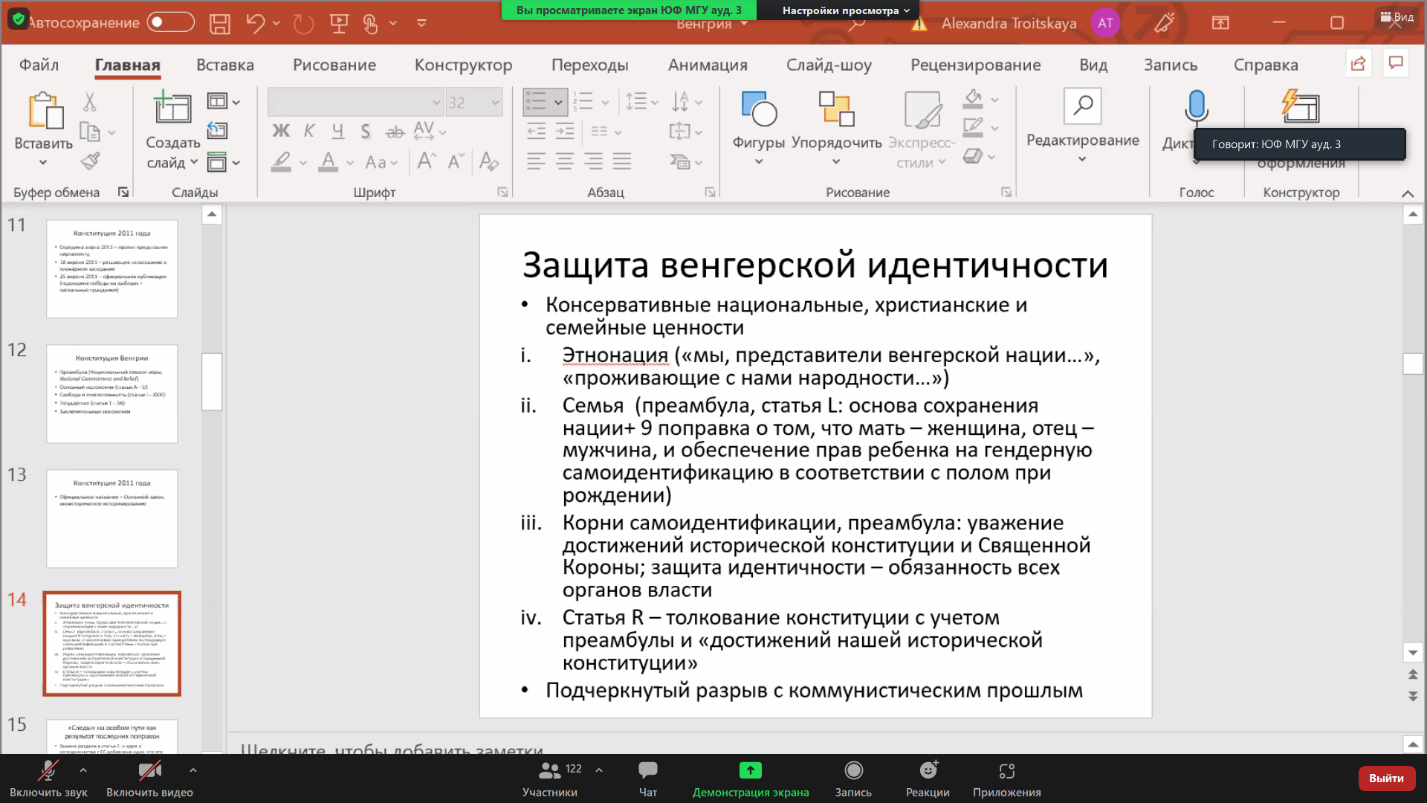Open font name combo box
Screen dimensions: 1427x803
pyautogui.click(x=355, y=102)
